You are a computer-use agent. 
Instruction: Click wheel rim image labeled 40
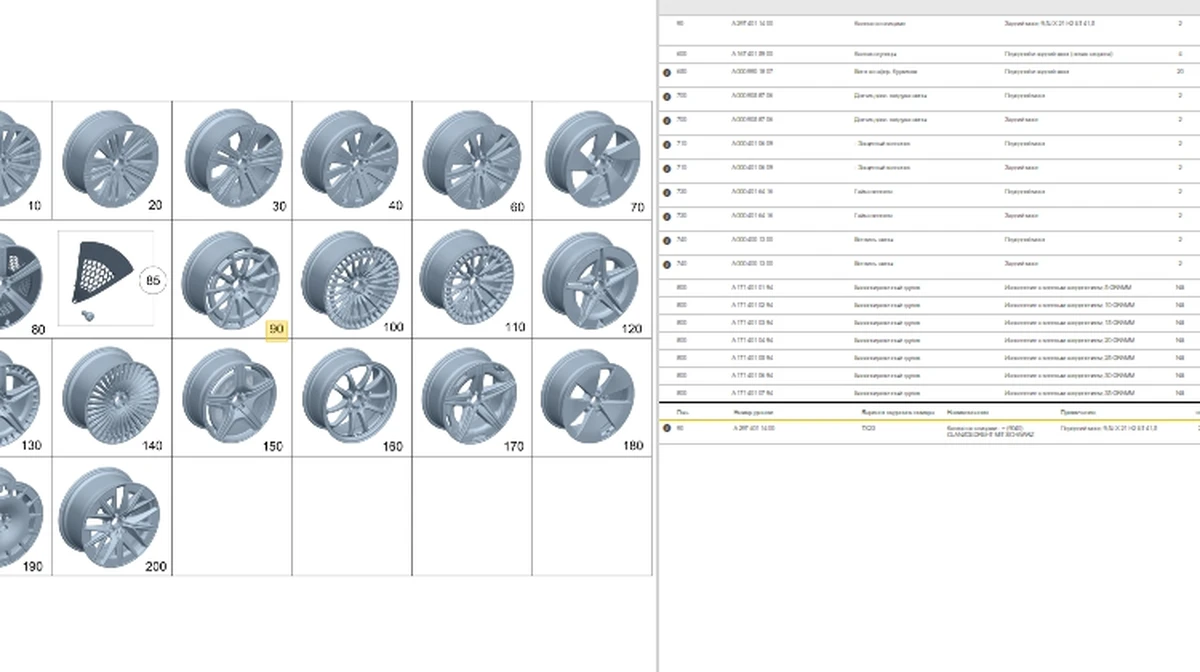pos(351,159)
